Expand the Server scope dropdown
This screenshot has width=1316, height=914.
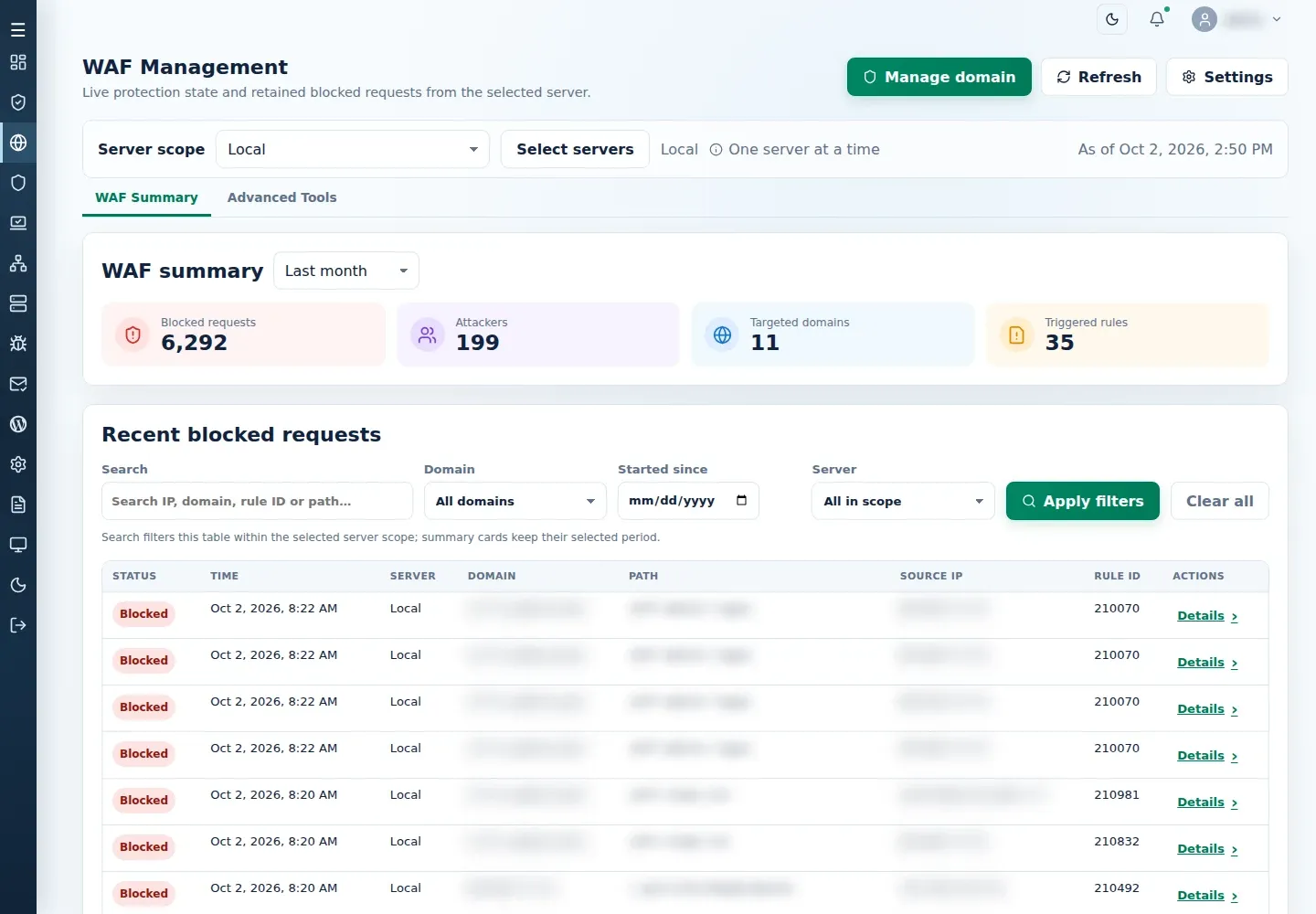(x=353, y=149)
